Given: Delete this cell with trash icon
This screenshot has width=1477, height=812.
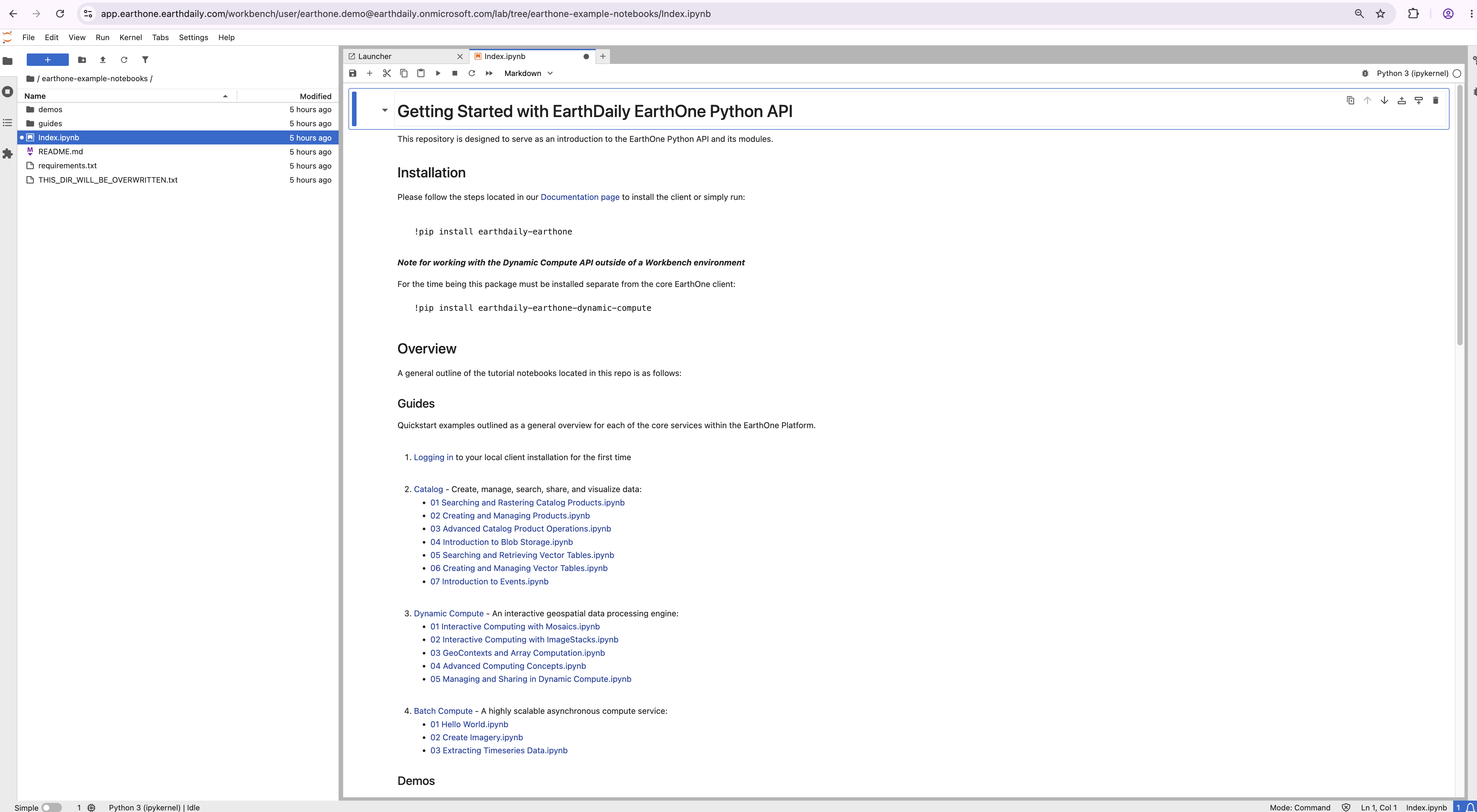Looking at the screenshot, I should pos(1435,100).
